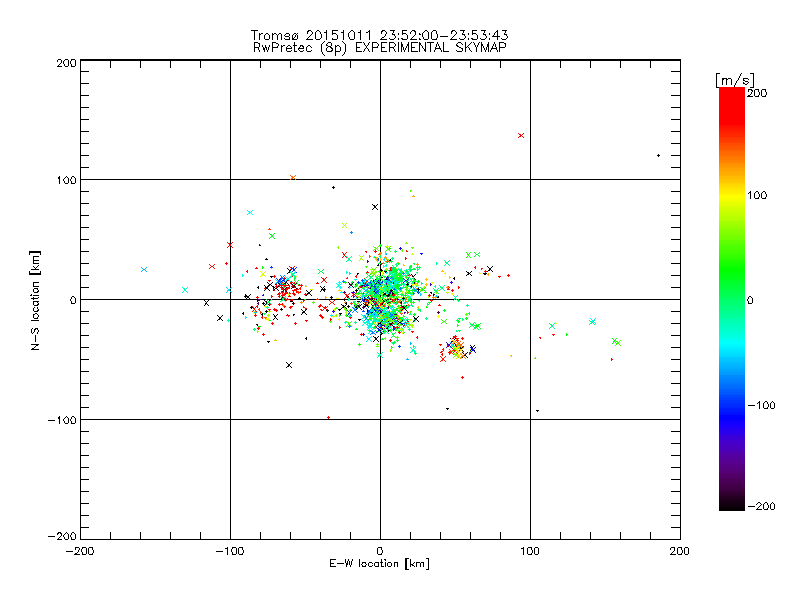Click the '-100' label on the color bar
This screenshot has width=800, height=600.
pos(761,406)
